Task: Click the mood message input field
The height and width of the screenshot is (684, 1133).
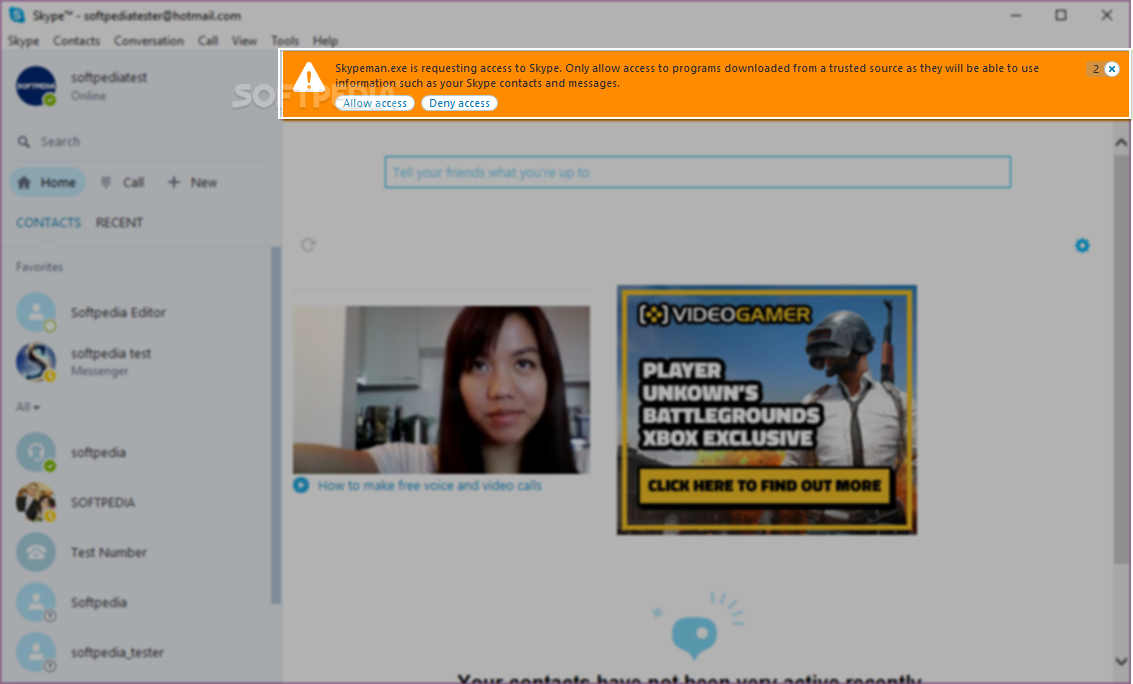Action: [x=697, y=173]
